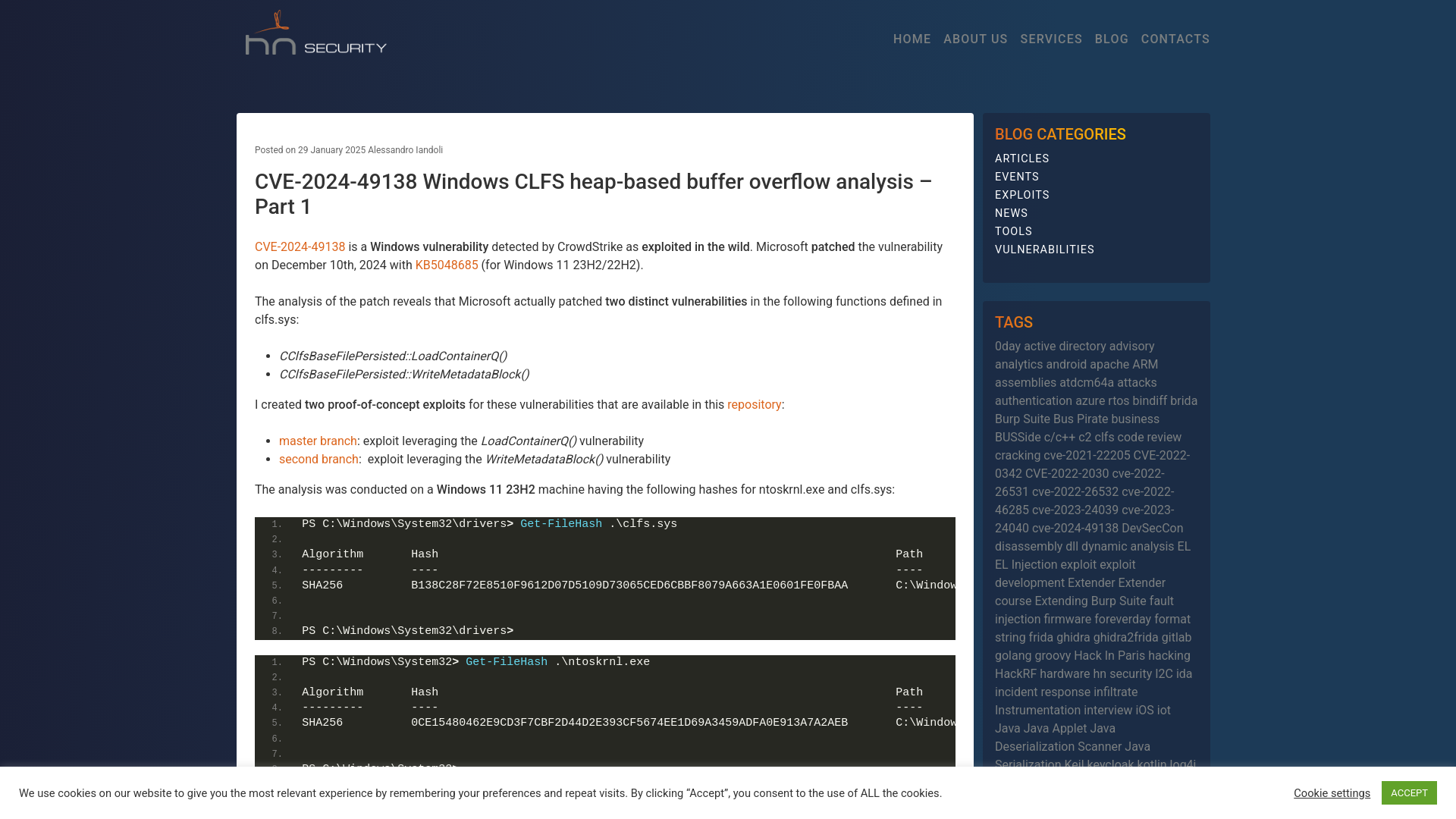This screenshot has height=819, width=1456.
Task: Open the VULNERABILITIES blog category
Action: (x=1043, y=249)
